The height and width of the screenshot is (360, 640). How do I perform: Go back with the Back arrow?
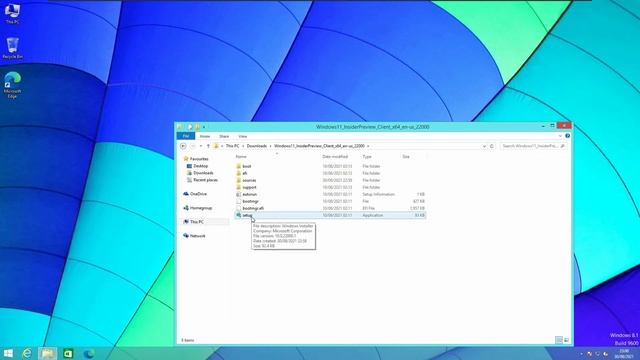pos(183,146)
